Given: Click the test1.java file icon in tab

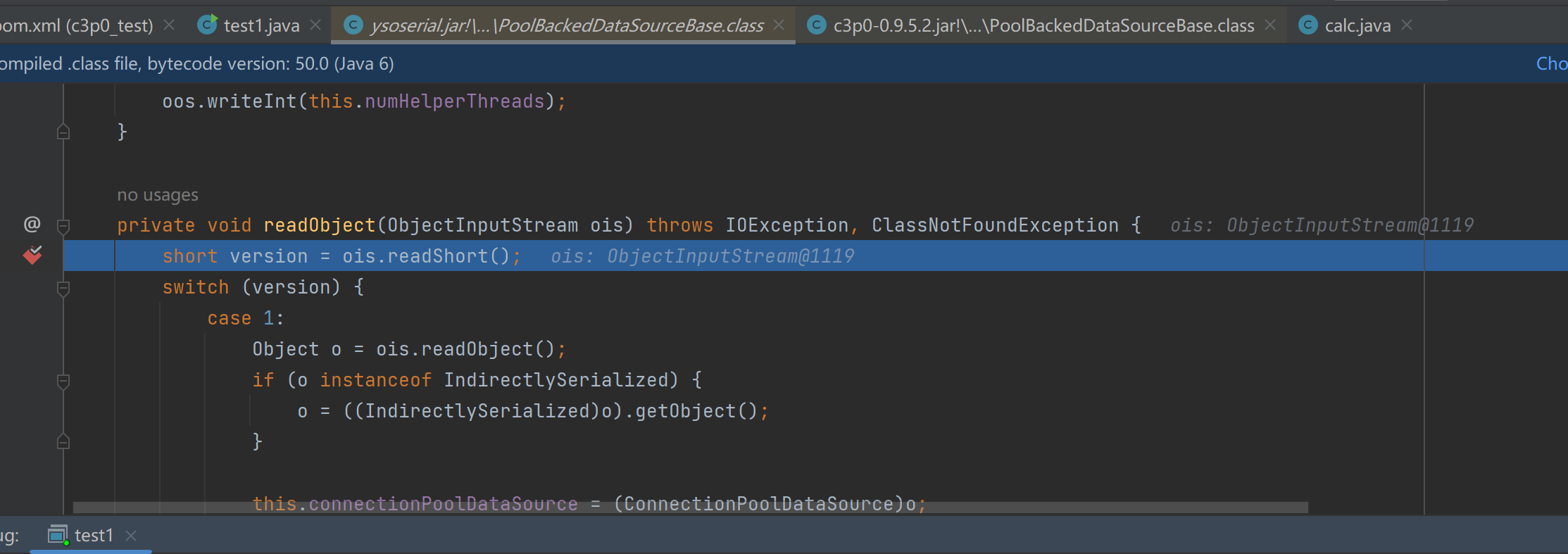Looking at the screenshot, I should pos(207,25).
